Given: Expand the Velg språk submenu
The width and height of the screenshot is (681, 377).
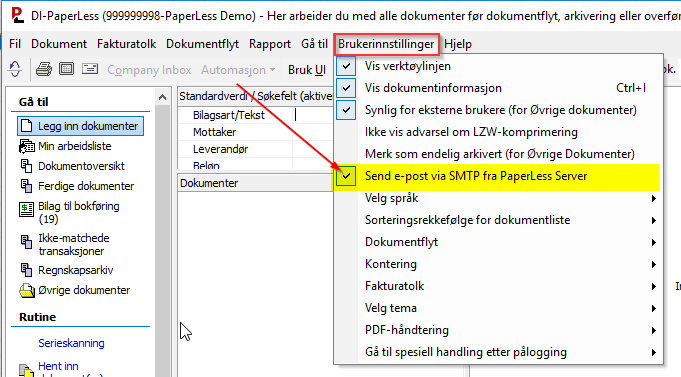Looking at the screenshot, I should (x=498, y=198).
